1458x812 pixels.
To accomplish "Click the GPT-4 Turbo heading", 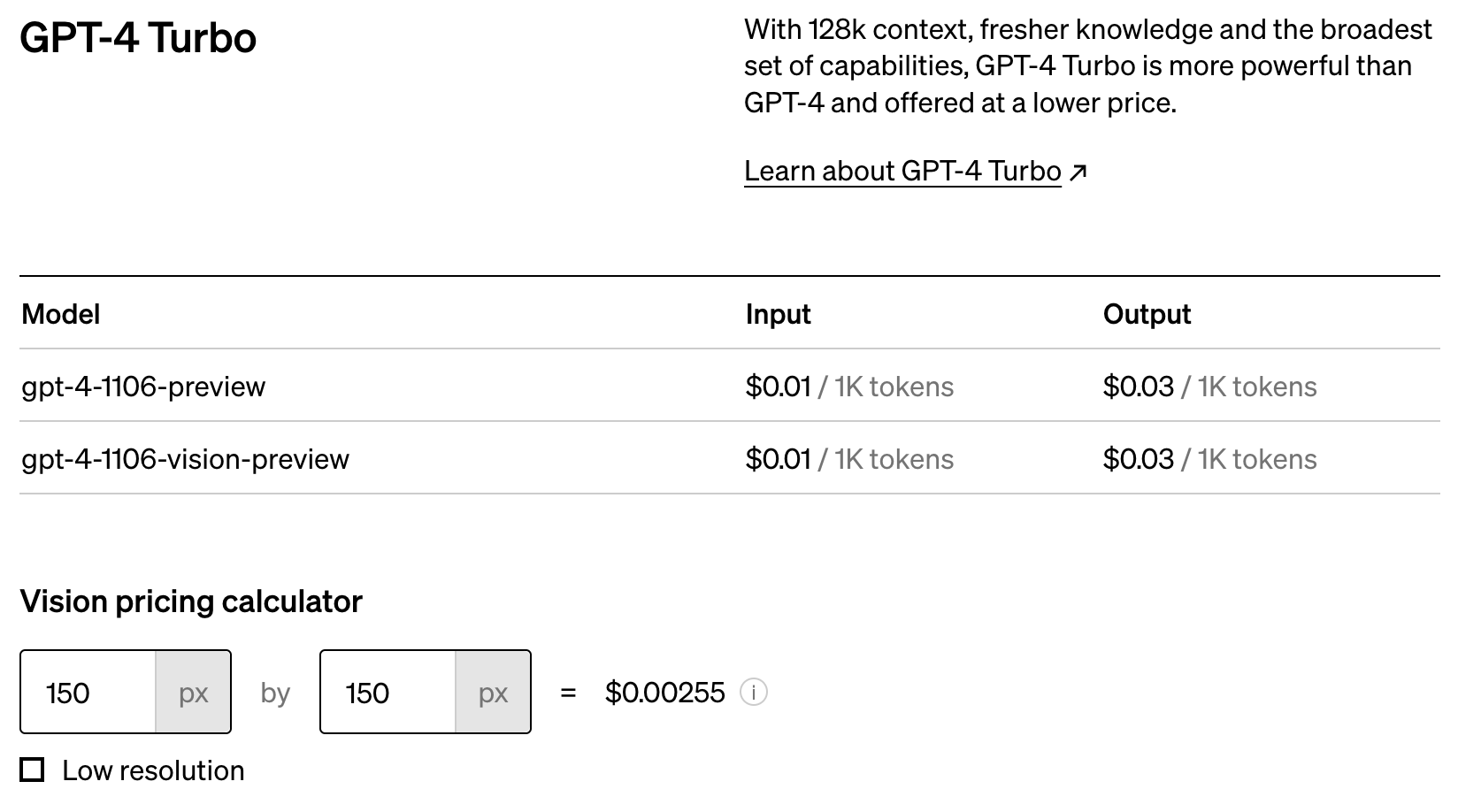I will [x=138, y=38].
